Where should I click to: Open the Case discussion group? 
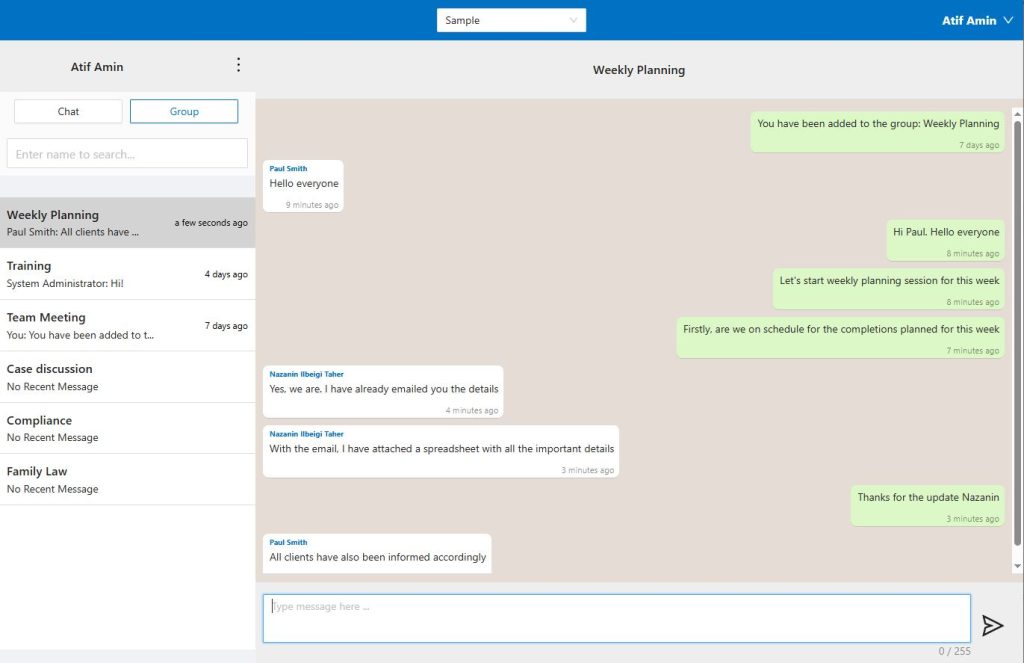(127, 377)
